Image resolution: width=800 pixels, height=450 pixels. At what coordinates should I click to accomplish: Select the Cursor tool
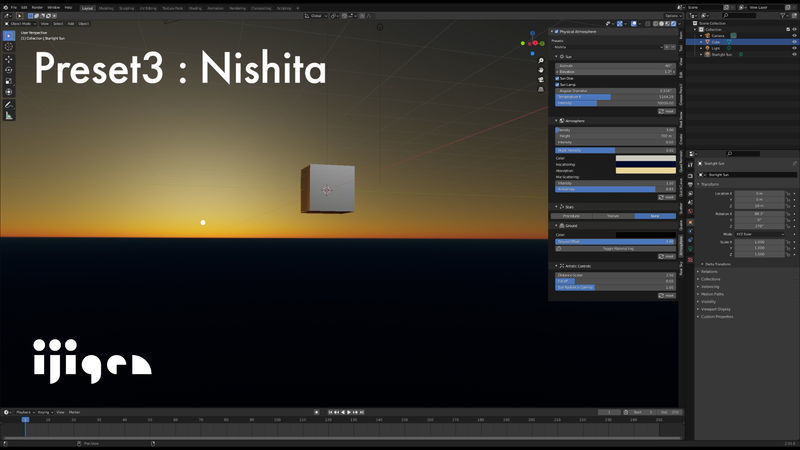(9, 47)
